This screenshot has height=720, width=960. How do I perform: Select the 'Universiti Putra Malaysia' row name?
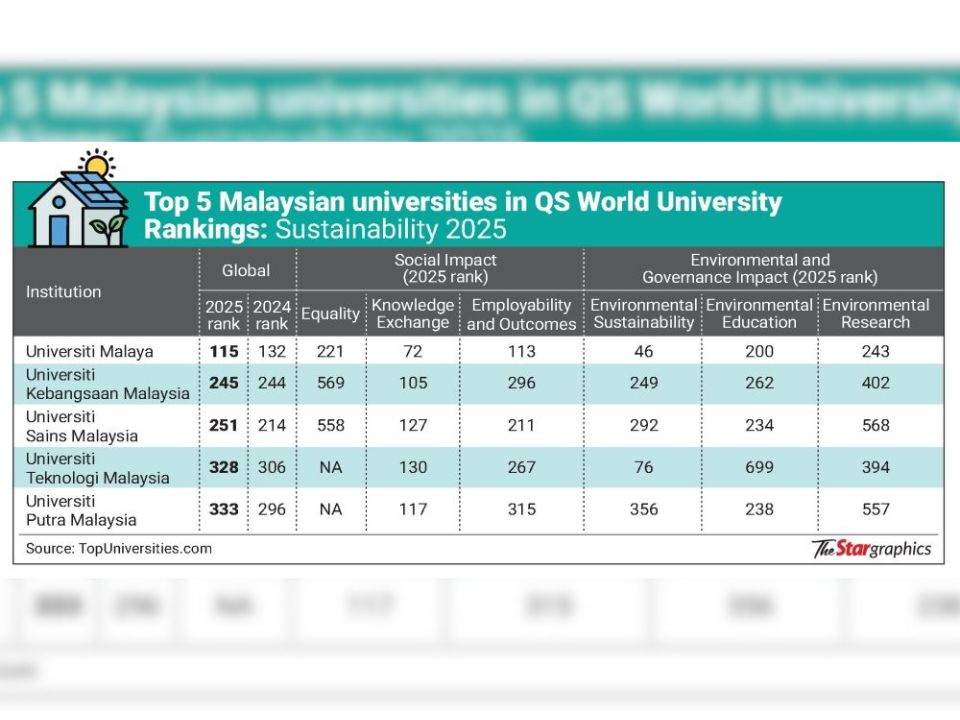point(81,511)
